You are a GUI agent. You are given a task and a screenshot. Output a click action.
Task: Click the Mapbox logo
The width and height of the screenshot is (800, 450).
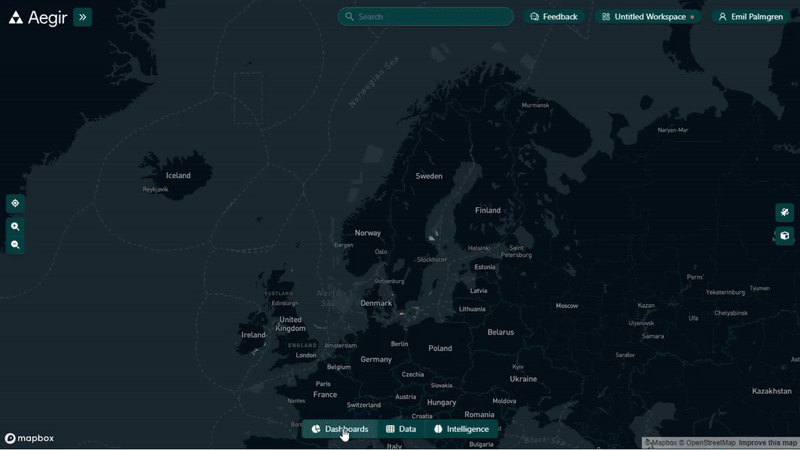[x=30, y=438]
